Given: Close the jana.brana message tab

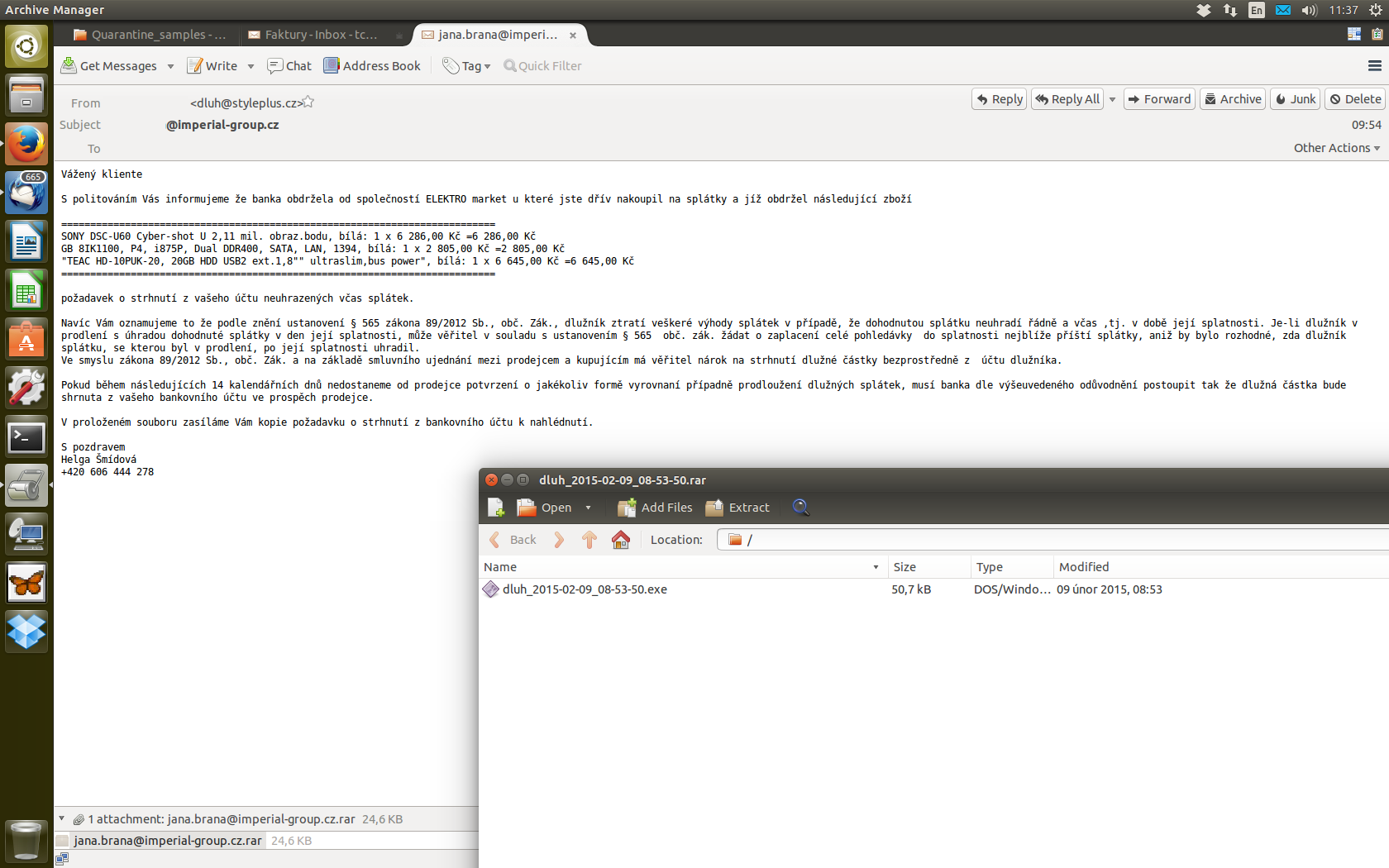Looking at the screenshot, I should [x=573, y=36].
